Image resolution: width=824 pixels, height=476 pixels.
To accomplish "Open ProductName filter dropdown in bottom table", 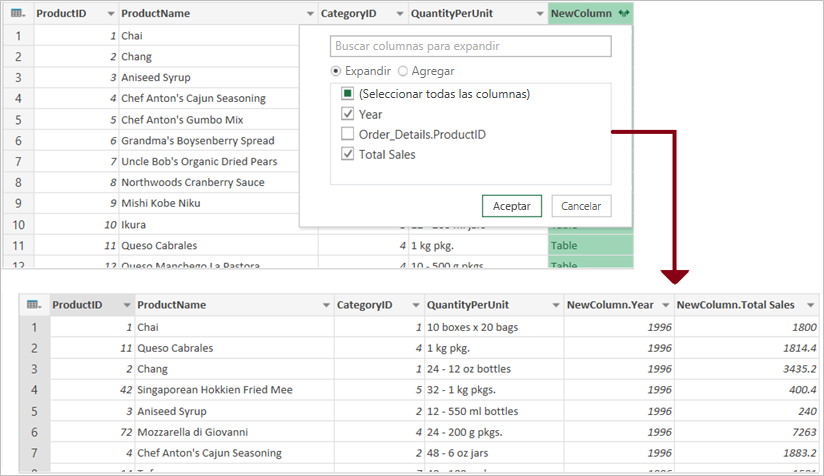I will [x=326, y=305].
